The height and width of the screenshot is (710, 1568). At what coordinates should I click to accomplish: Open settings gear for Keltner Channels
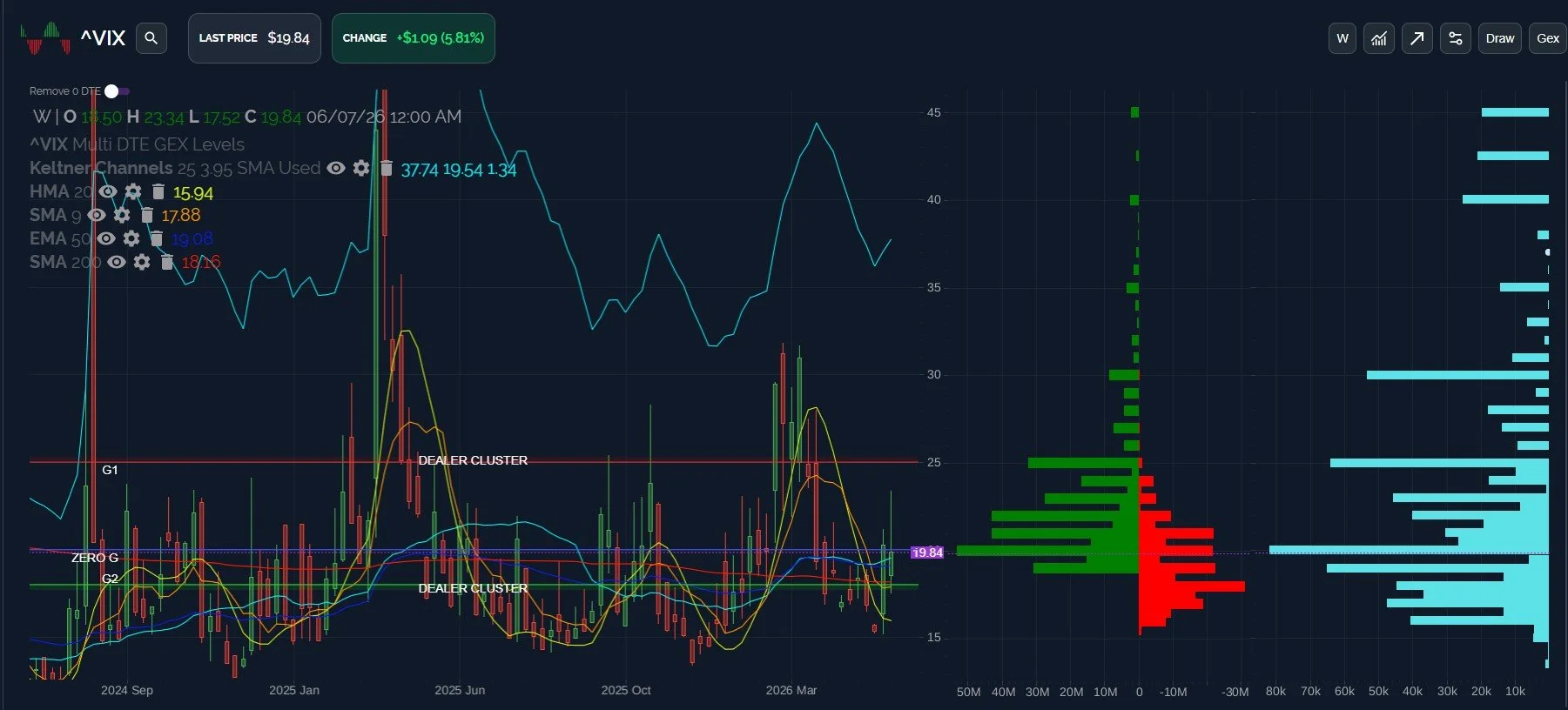coord(361,168)
